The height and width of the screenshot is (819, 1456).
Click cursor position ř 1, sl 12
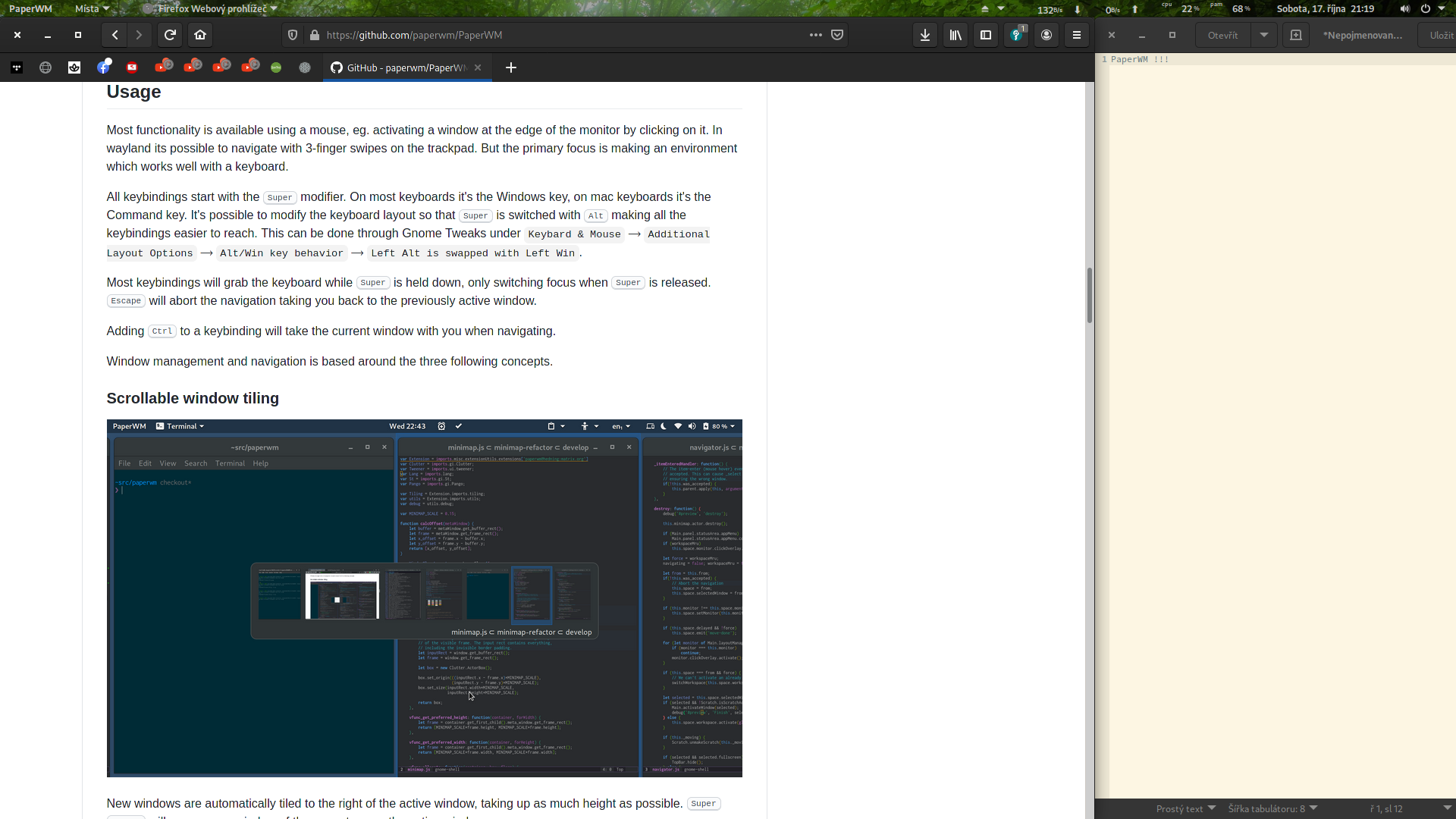click(1386, 808)
